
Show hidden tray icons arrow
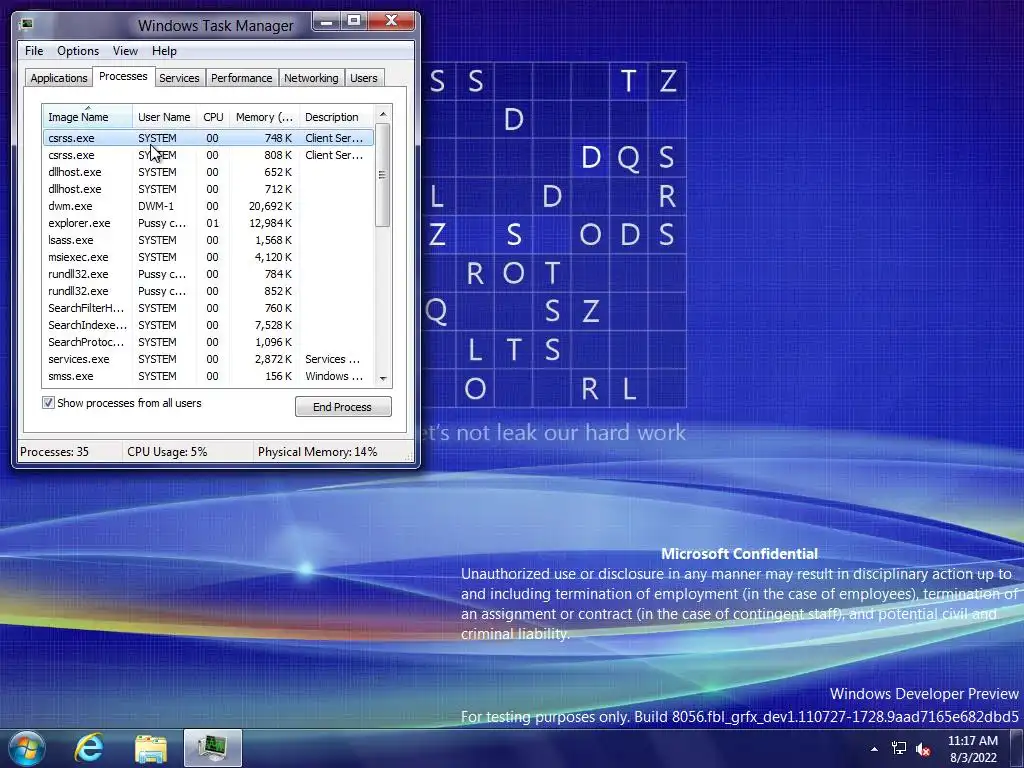(874, 749)
